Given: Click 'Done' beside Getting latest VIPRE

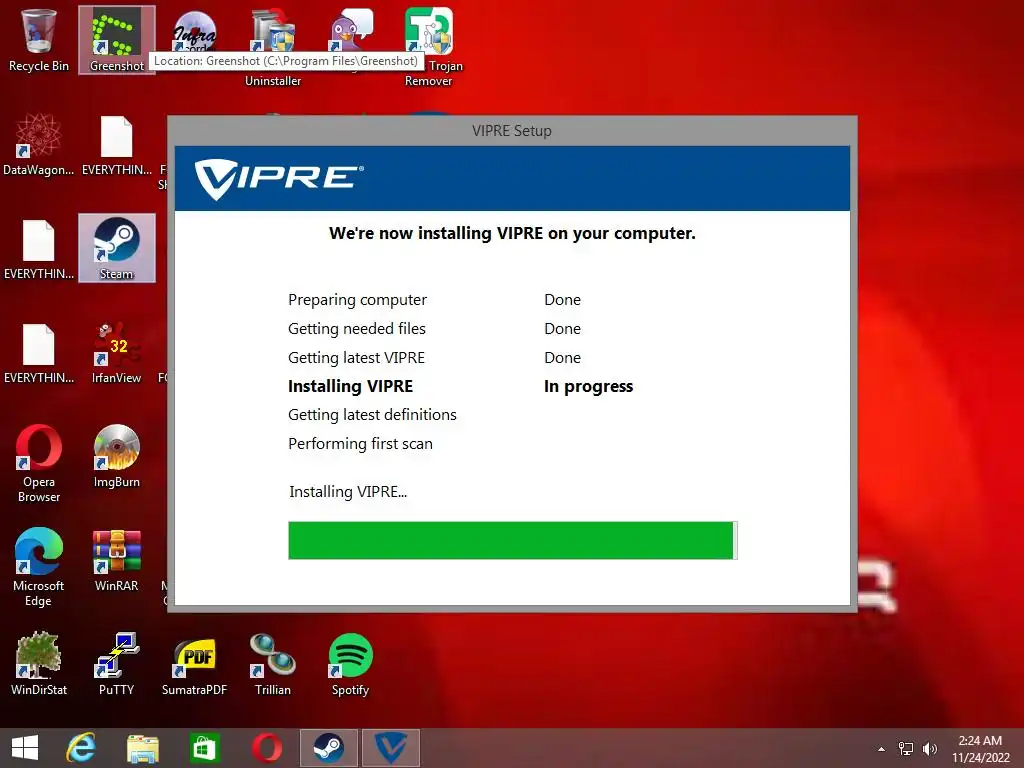Looking at the screenshot, I should (x=562, y=357).
